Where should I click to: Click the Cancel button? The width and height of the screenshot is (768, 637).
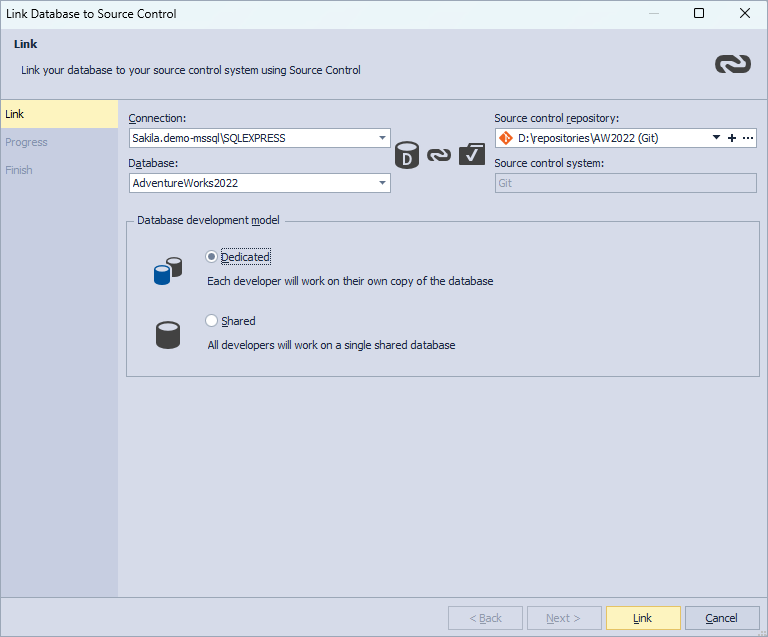[722, 618]
